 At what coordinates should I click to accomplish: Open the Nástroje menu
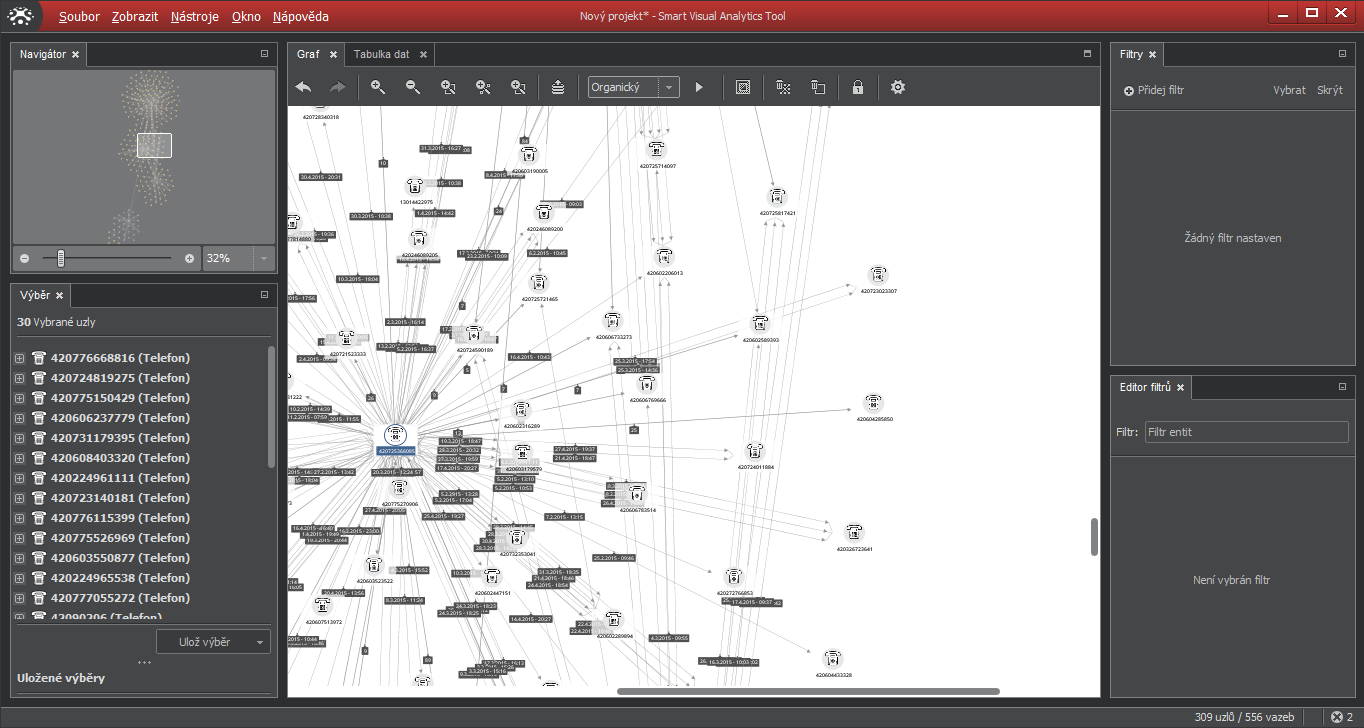click(x=194, y=17)
